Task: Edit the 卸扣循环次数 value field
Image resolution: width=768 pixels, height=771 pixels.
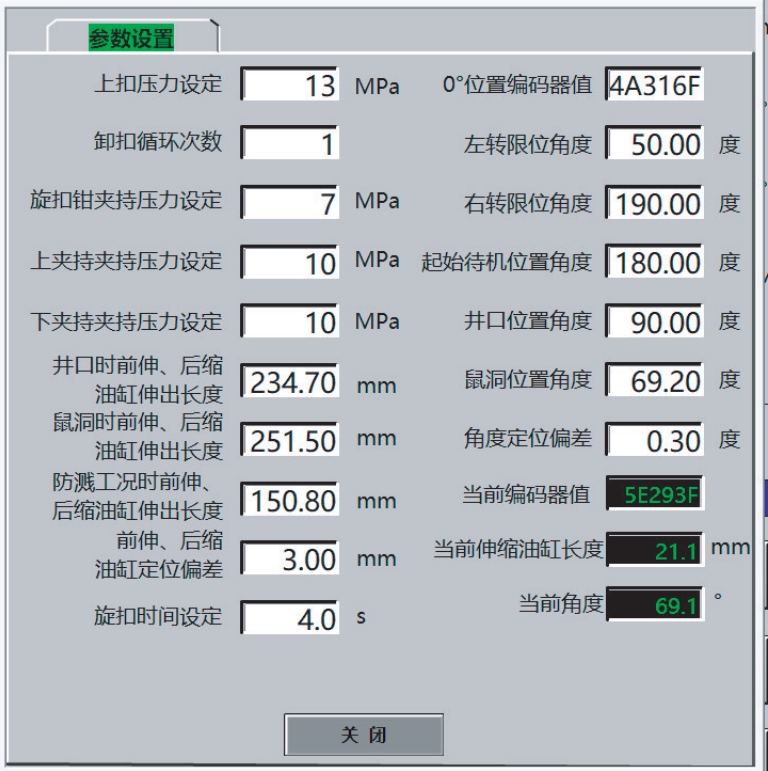Action: tap(290, 143)
